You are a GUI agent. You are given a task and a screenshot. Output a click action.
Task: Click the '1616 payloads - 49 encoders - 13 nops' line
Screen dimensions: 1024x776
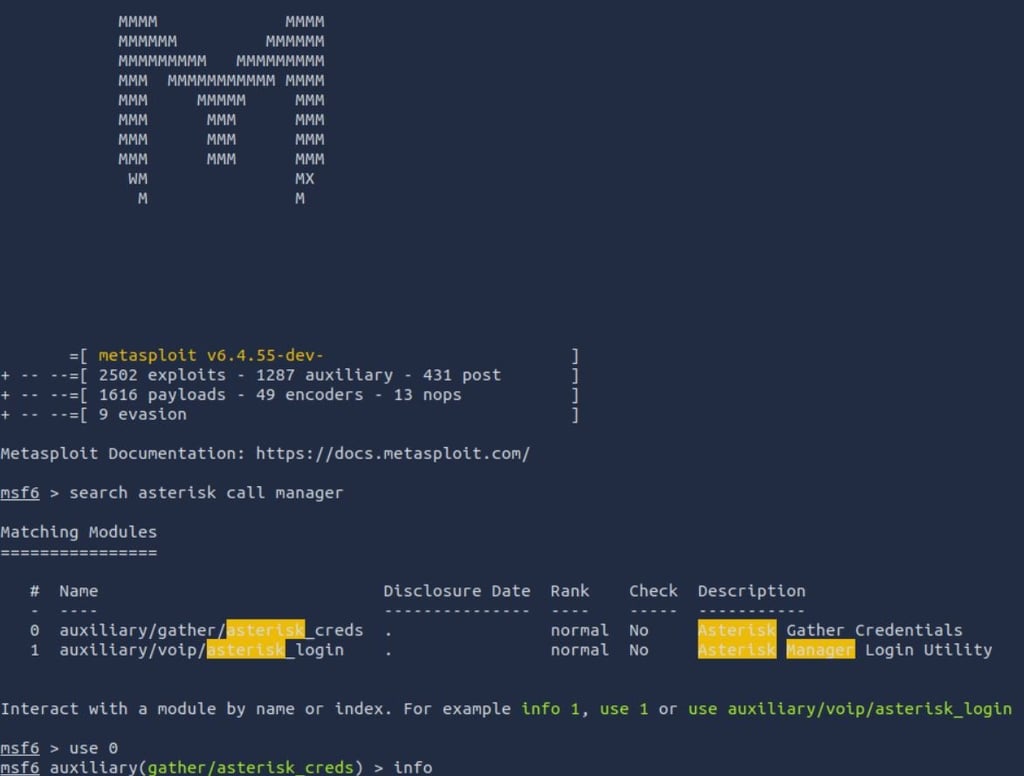click(280, 395)
